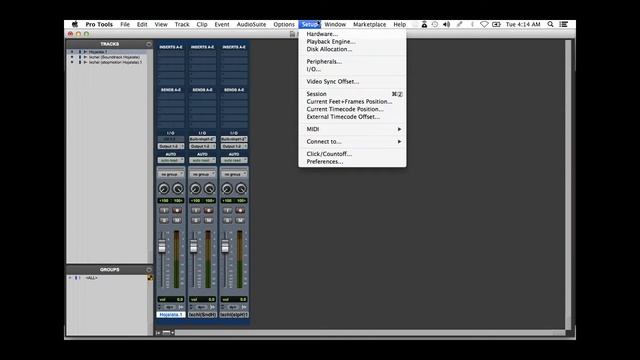640x360 pixels.
Task: Click the horizontal scrollbar at mix window bottom
Action: click(369, 333)
